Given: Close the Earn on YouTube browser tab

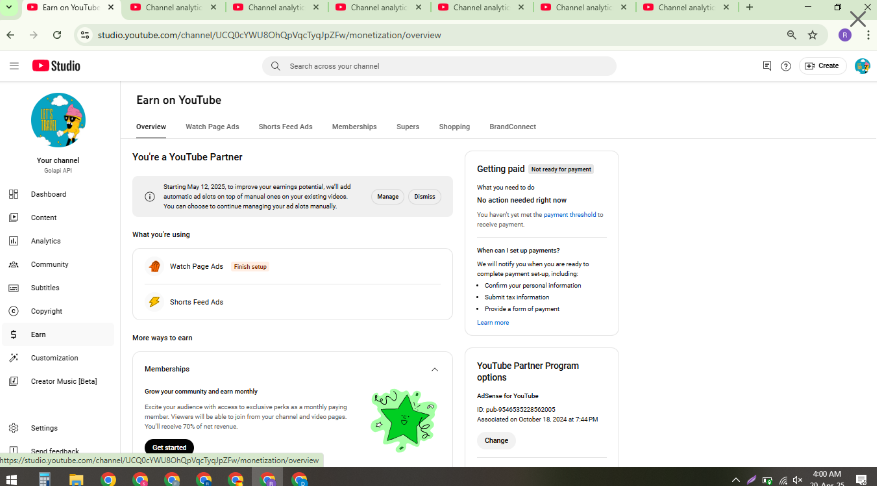Looking at the screenshot, I should pos(111,7).
